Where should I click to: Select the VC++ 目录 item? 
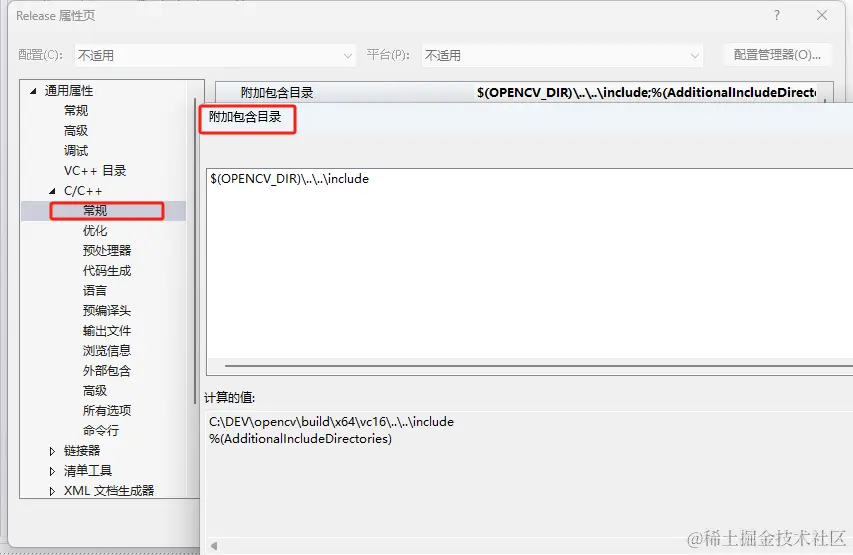point(95,171)
